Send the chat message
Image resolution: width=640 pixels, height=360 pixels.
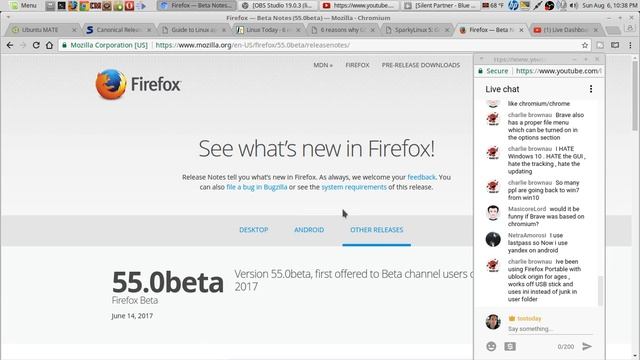[x=587, y=347]
